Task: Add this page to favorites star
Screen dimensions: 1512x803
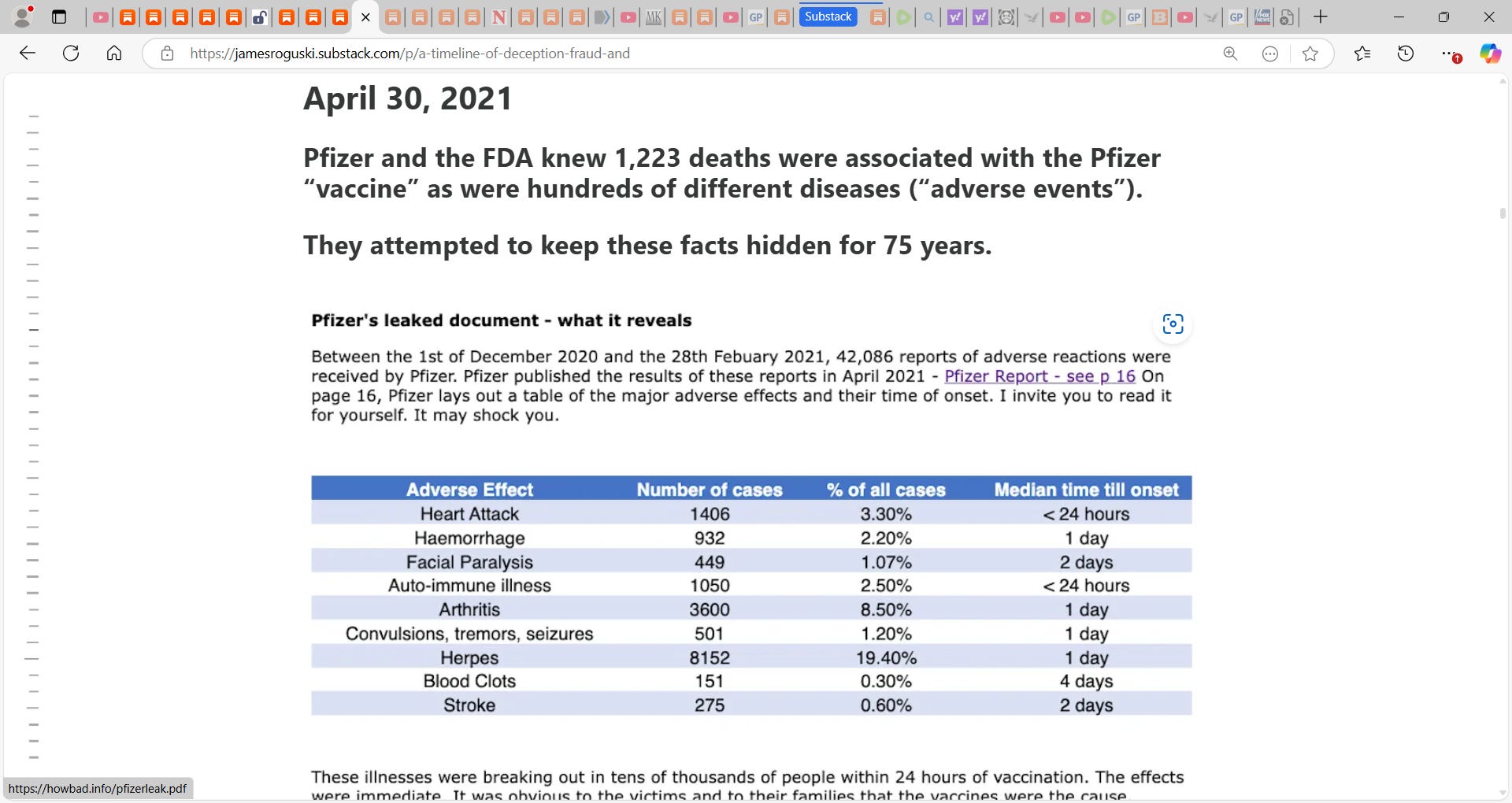Action: coord(1310,54)
